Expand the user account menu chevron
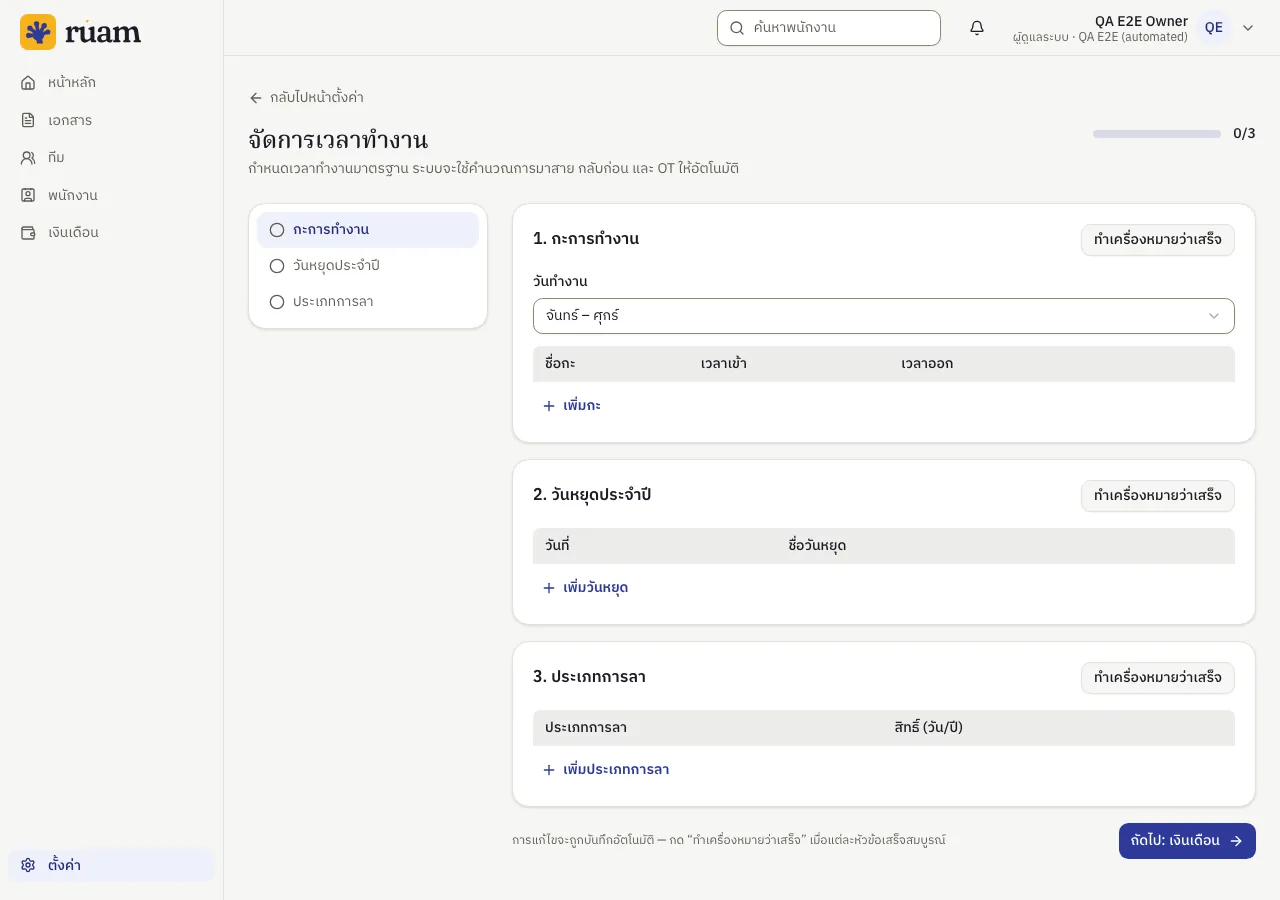This screenshot has height=900, width=1280. coord(1248,28)
